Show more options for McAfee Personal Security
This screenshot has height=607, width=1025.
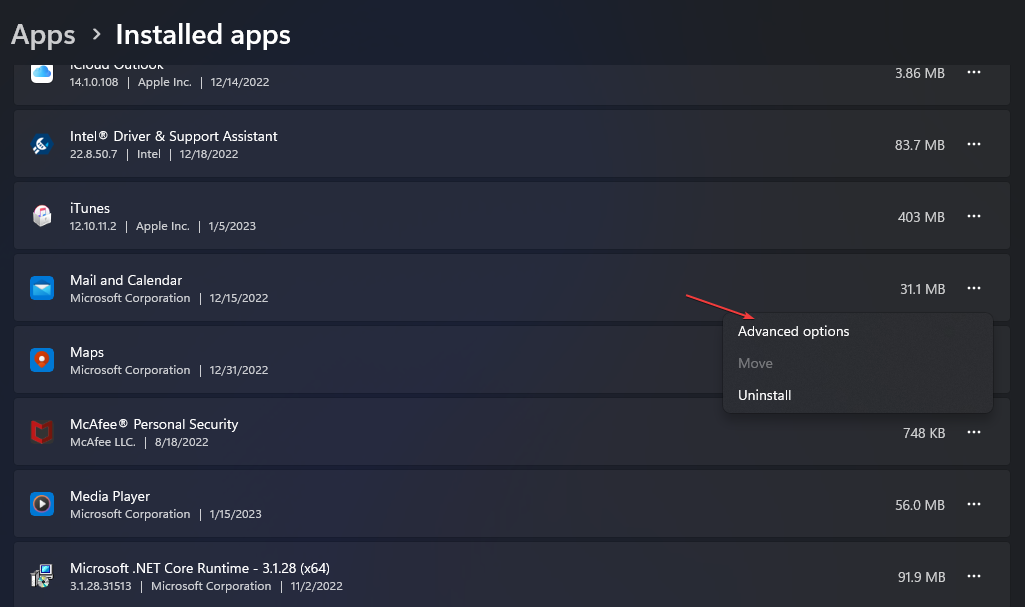973,433
